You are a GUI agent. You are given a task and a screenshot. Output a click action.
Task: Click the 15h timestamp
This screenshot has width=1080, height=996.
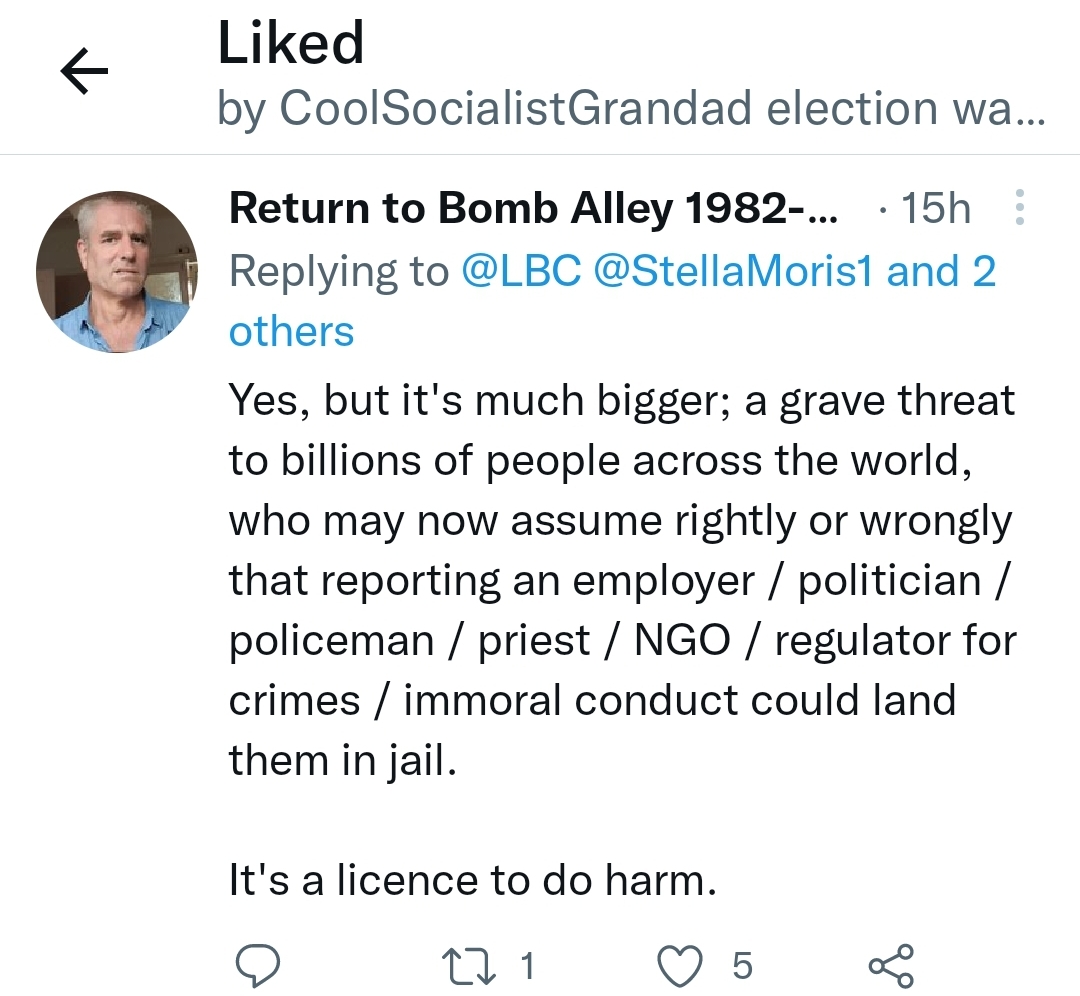pyautogui.click(x=935, y=208)
